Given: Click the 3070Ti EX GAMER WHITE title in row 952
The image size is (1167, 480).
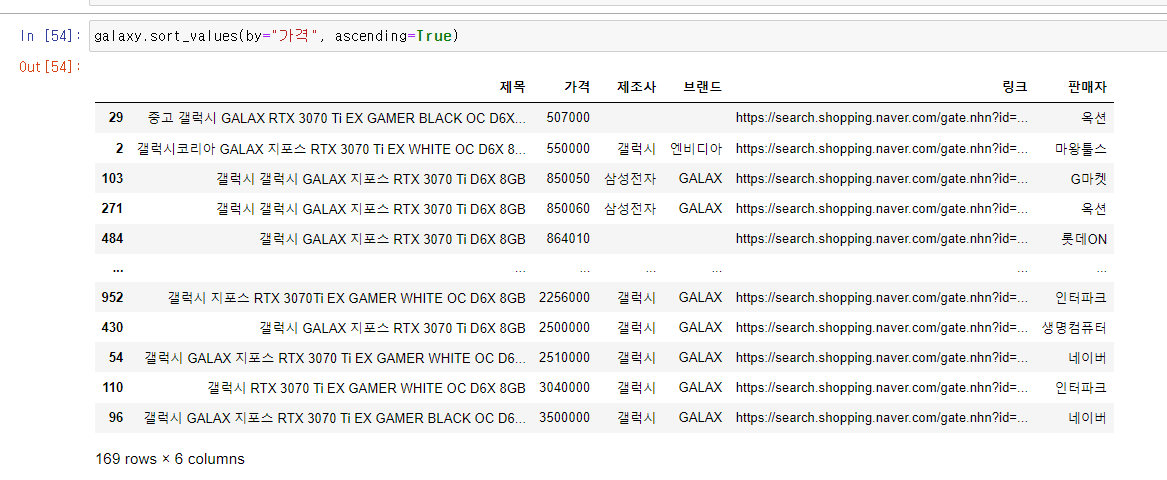Looking at the screenshot, I should click(347, 298).
